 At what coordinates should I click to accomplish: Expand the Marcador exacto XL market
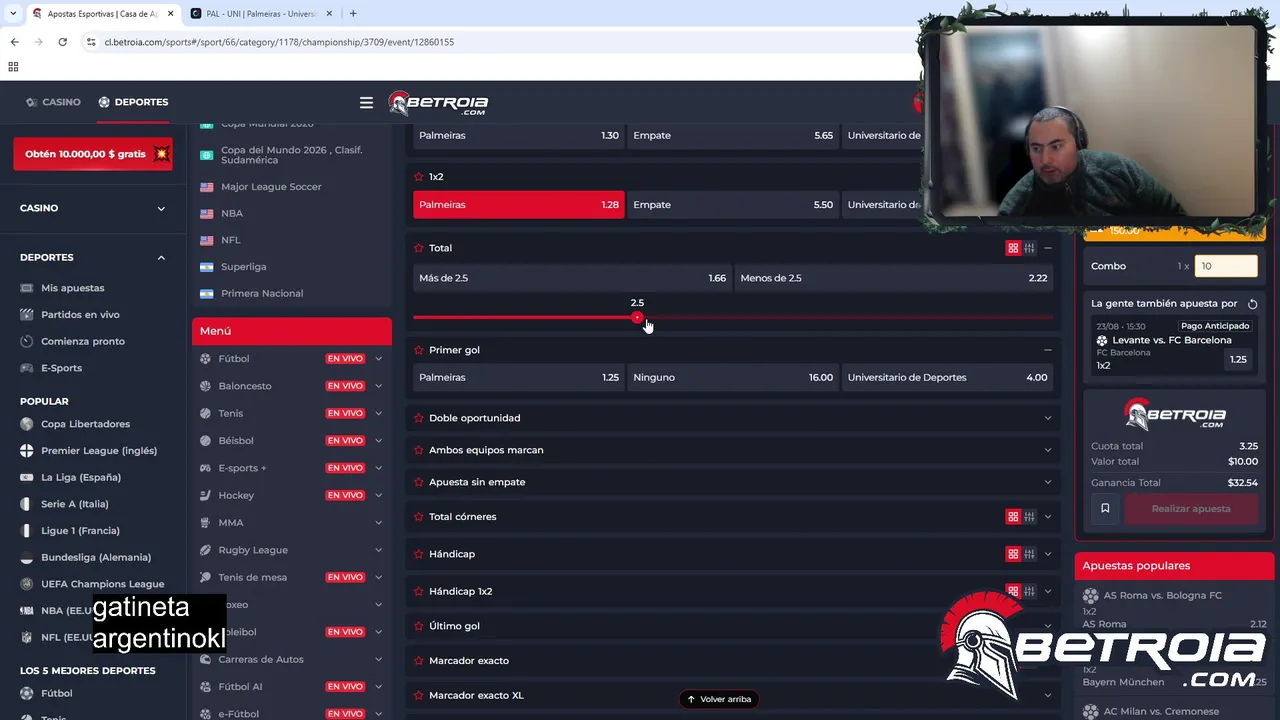pyautogui.click(x=1047, y=696)
